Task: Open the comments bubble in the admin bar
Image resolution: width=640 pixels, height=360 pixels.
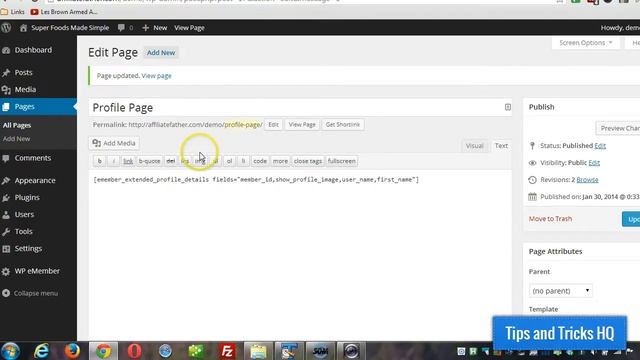Action: pos(125,28)
